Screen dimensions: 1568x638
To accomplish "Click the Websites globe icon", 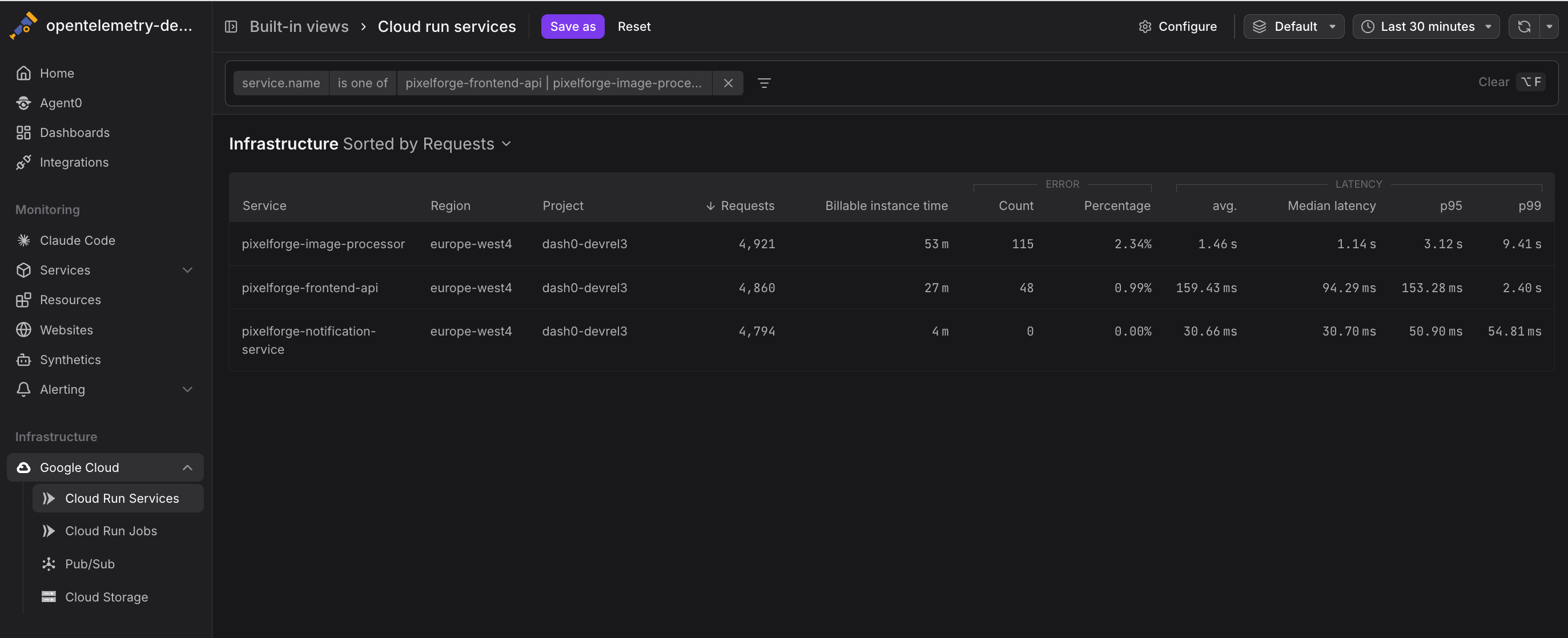I will (24, 330).
